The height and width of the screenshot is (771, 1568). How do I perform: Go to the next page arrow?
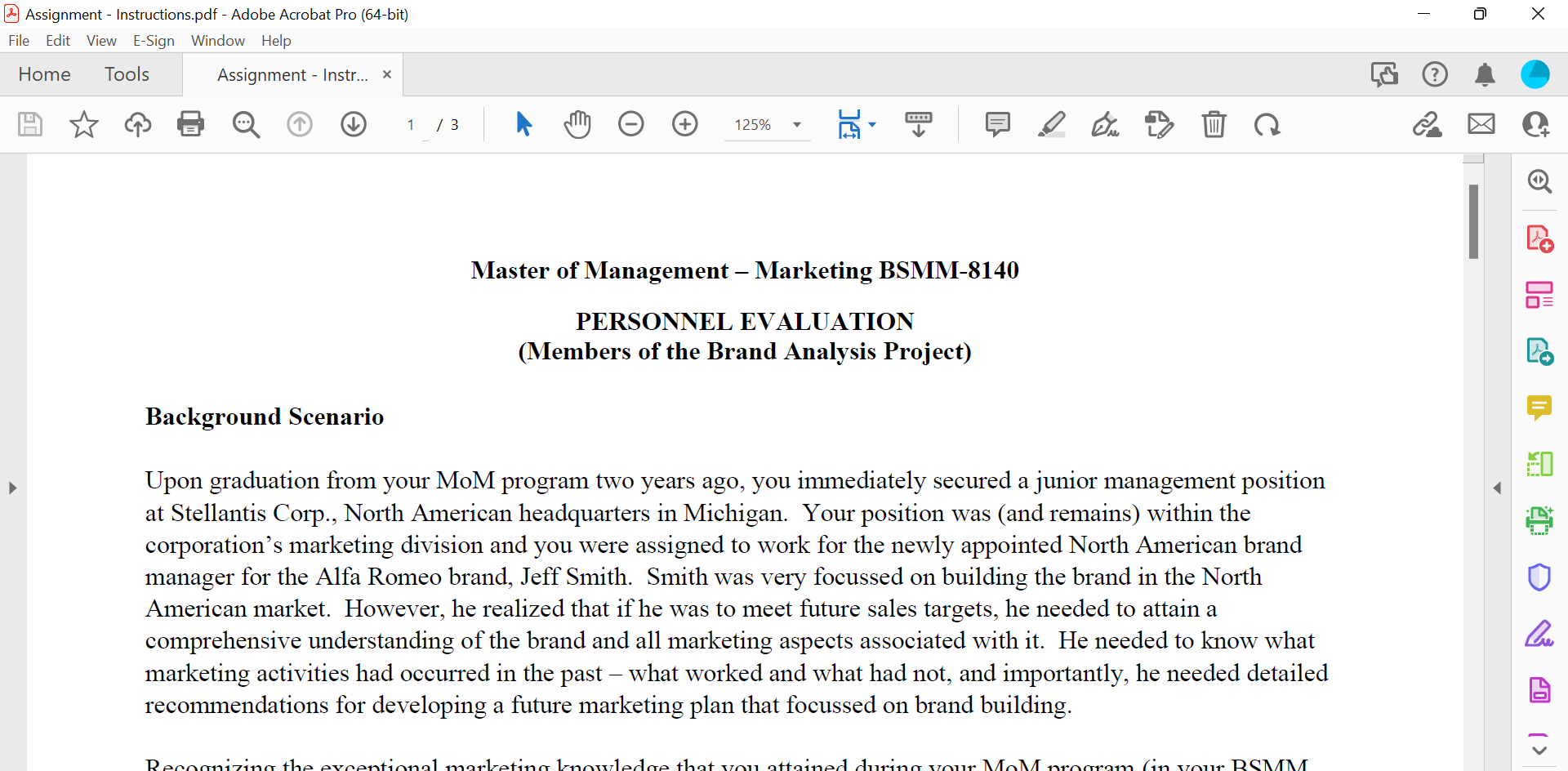[354, 124]
